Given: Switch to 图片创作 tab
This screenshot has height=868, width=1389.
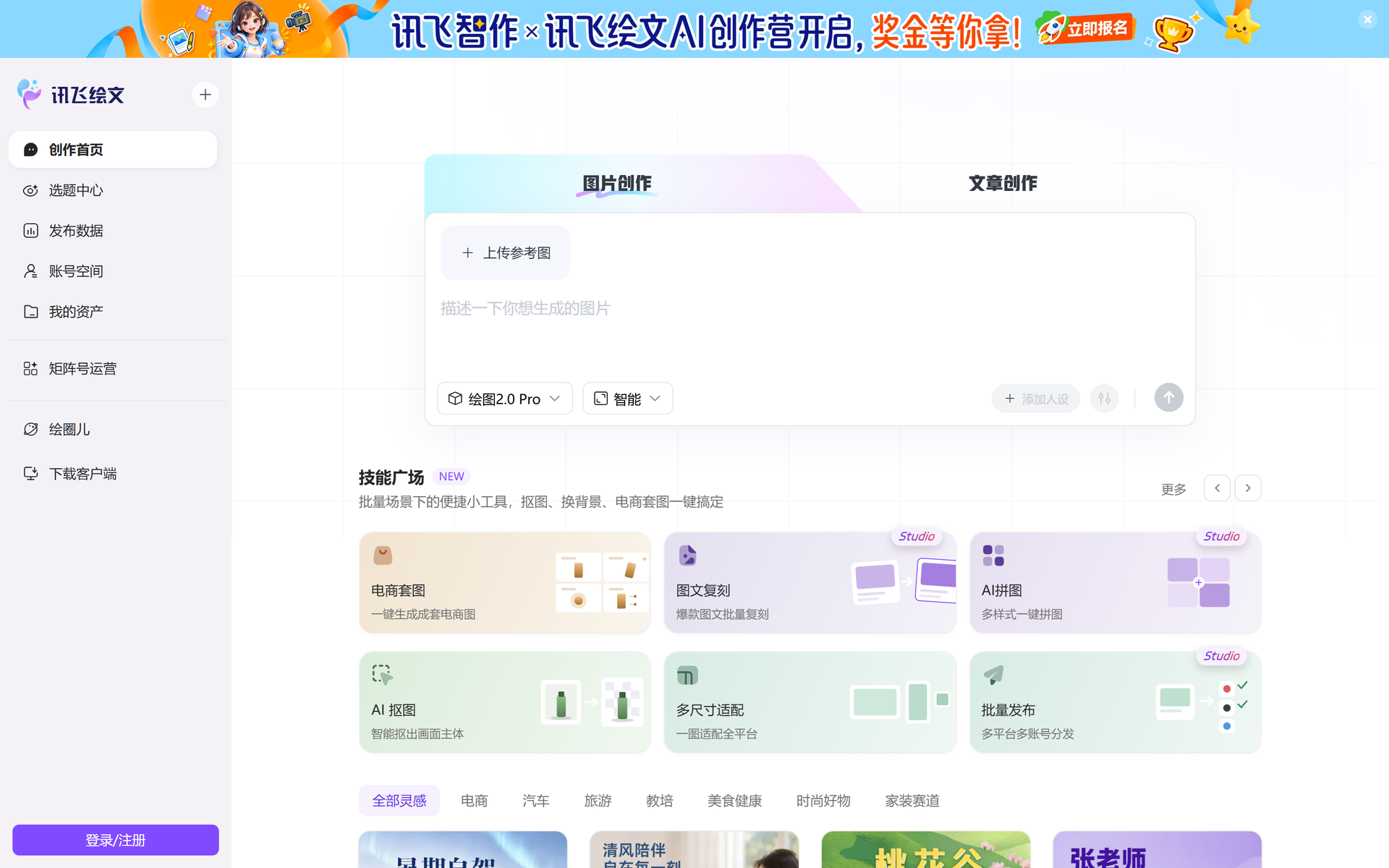Looking at the screenshot, I should click(x=617, y=184).
